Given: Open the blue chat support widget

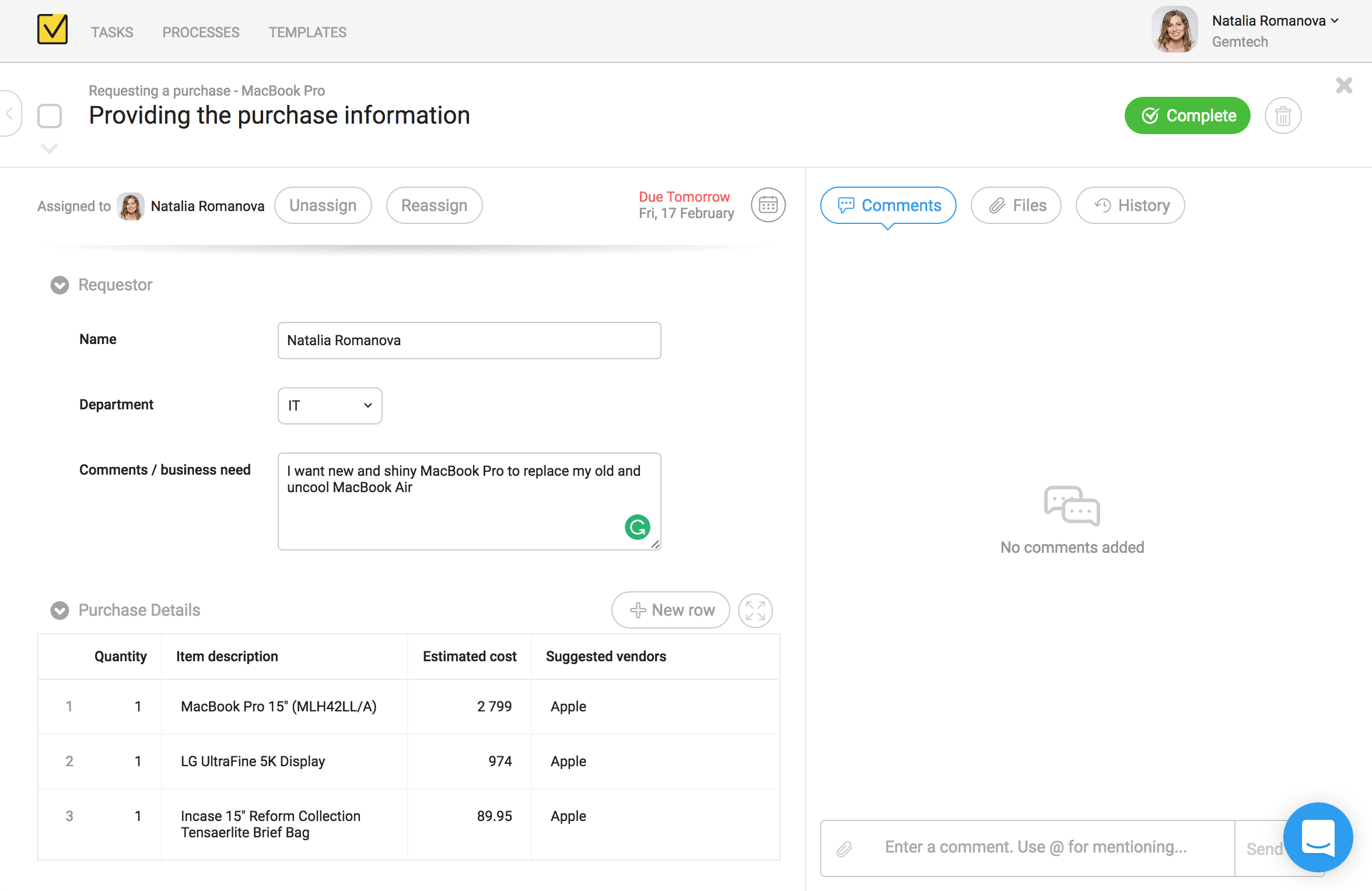Looking at the screenshot, I should coord(1318,837).
